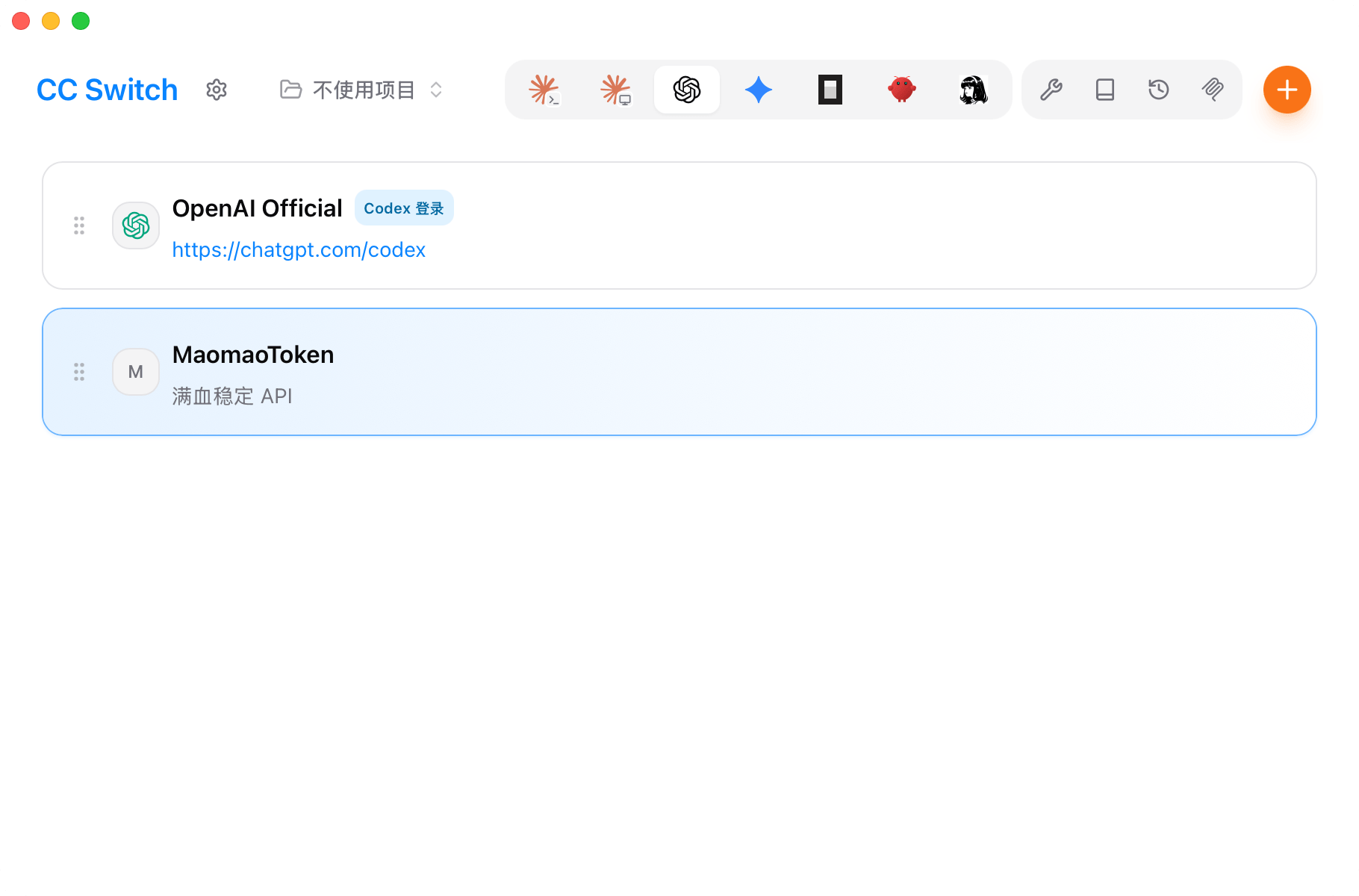Click the OpenAI Official provider logo icon

point(136,225)
